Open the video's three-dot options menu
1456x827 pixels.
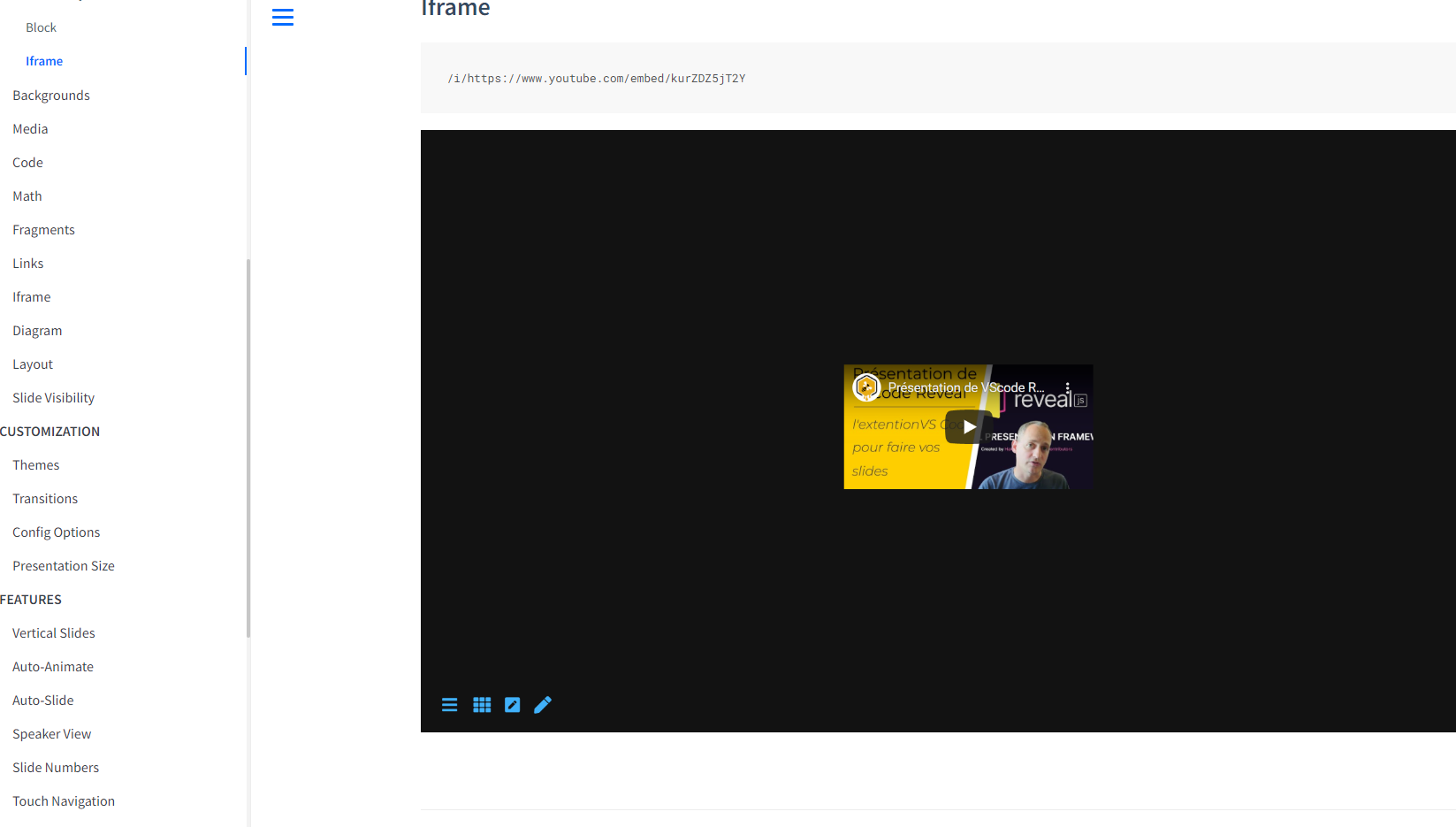click(x=1068, y=387)
